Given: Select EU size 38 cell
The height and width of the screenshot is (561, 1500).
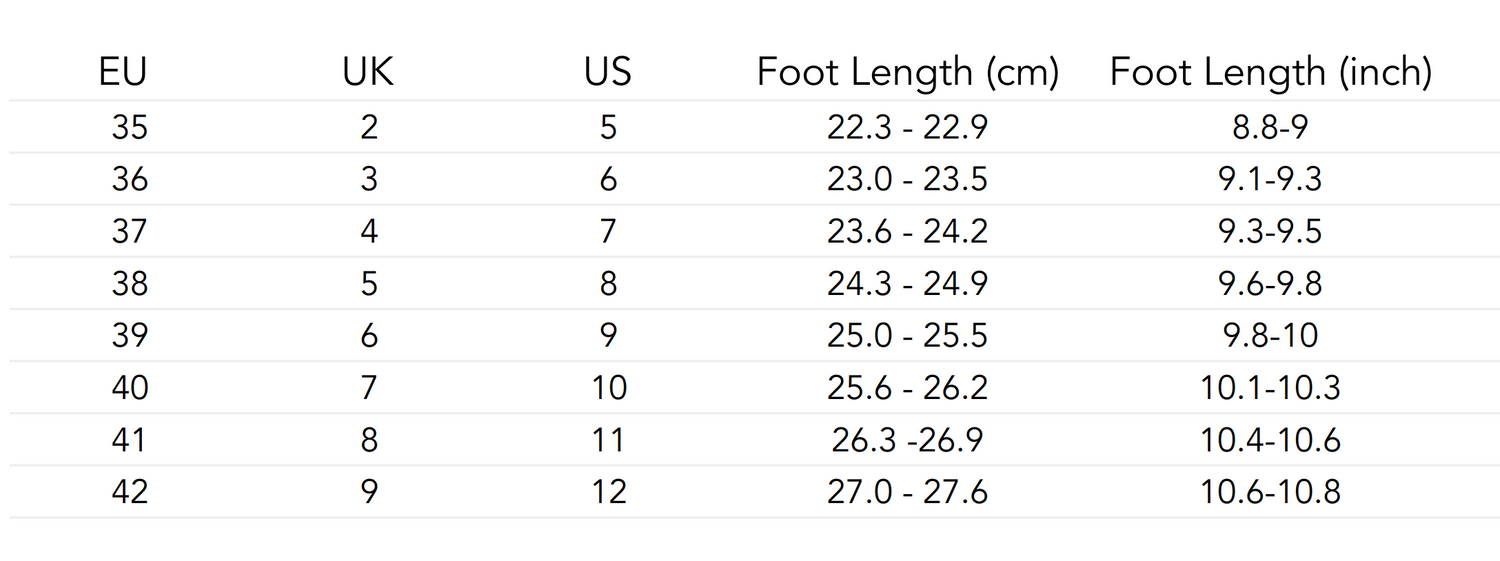Looking at the screenshot, I should 130,284.
